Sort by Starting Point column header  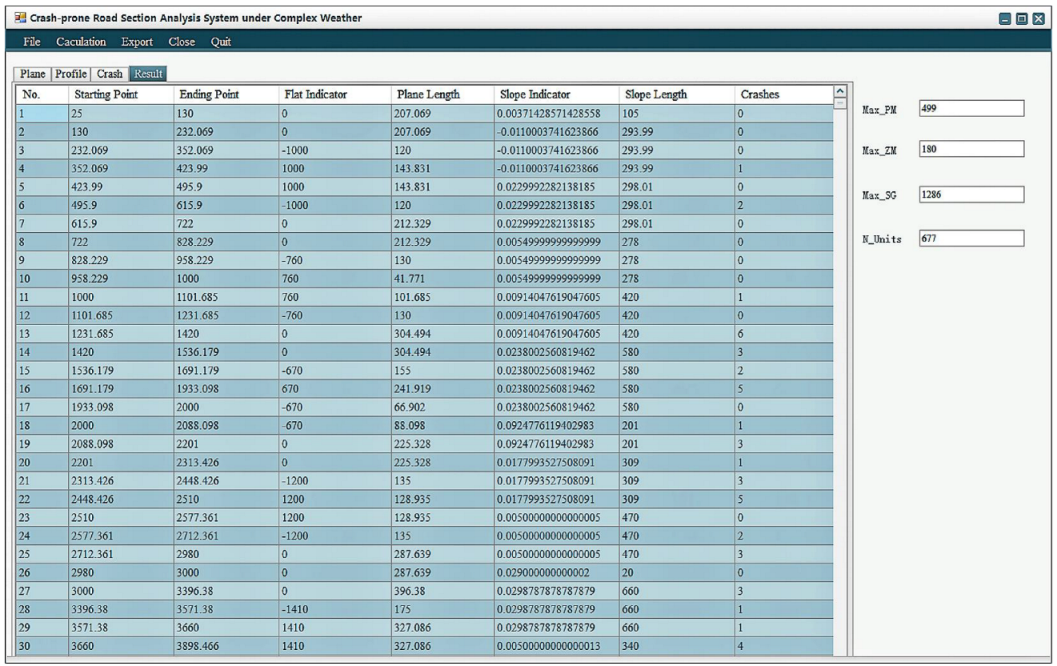[107, 95]
